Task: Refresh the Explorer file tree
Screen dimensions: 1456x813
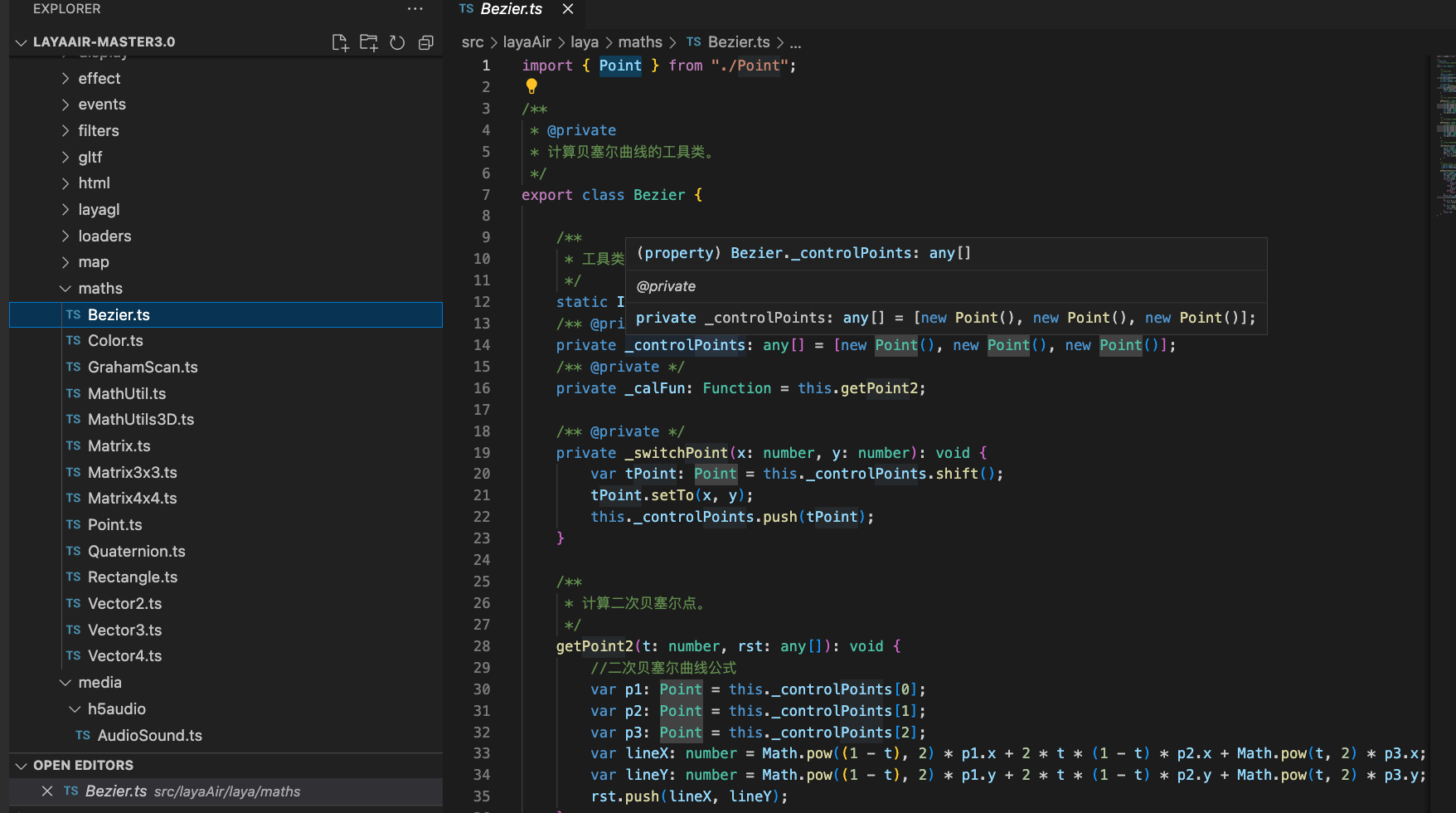Action: pos(397,42)
